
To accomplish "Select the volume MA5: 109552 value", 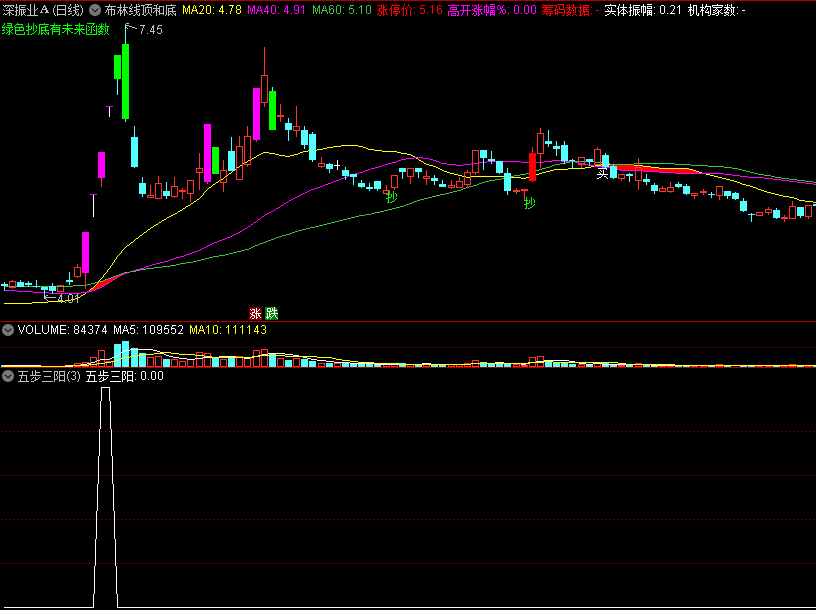I will coord(148,329).
